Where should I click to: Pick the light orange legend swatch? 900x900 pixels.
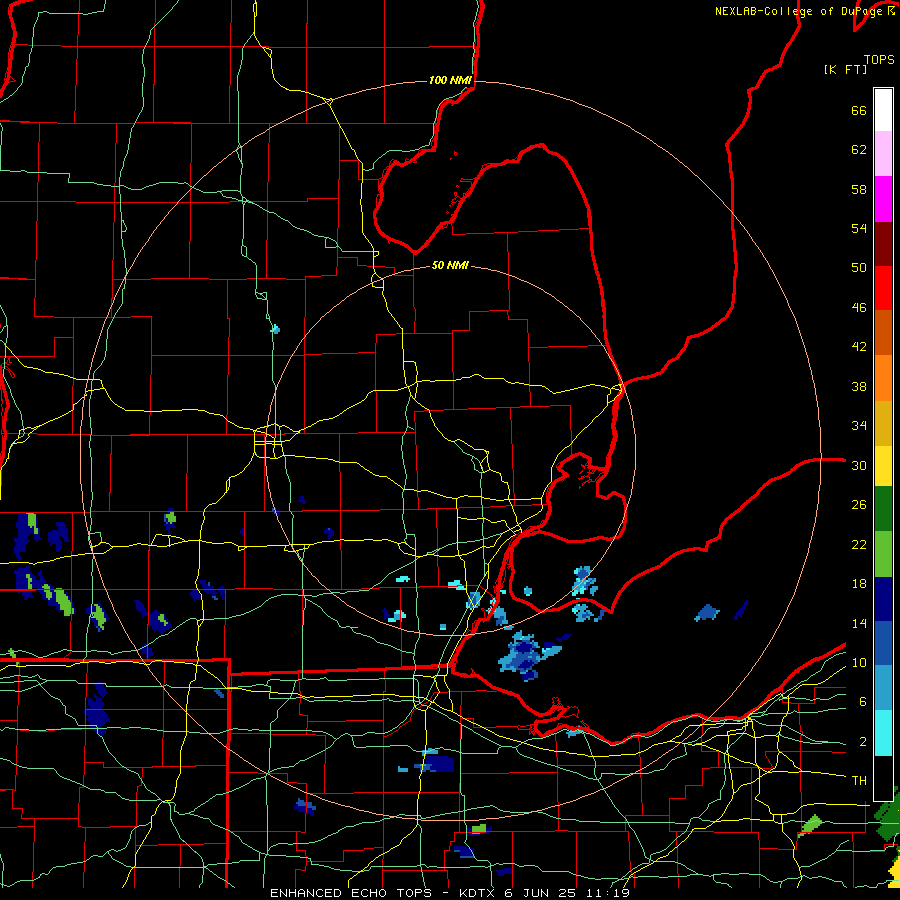click(883, 378)
